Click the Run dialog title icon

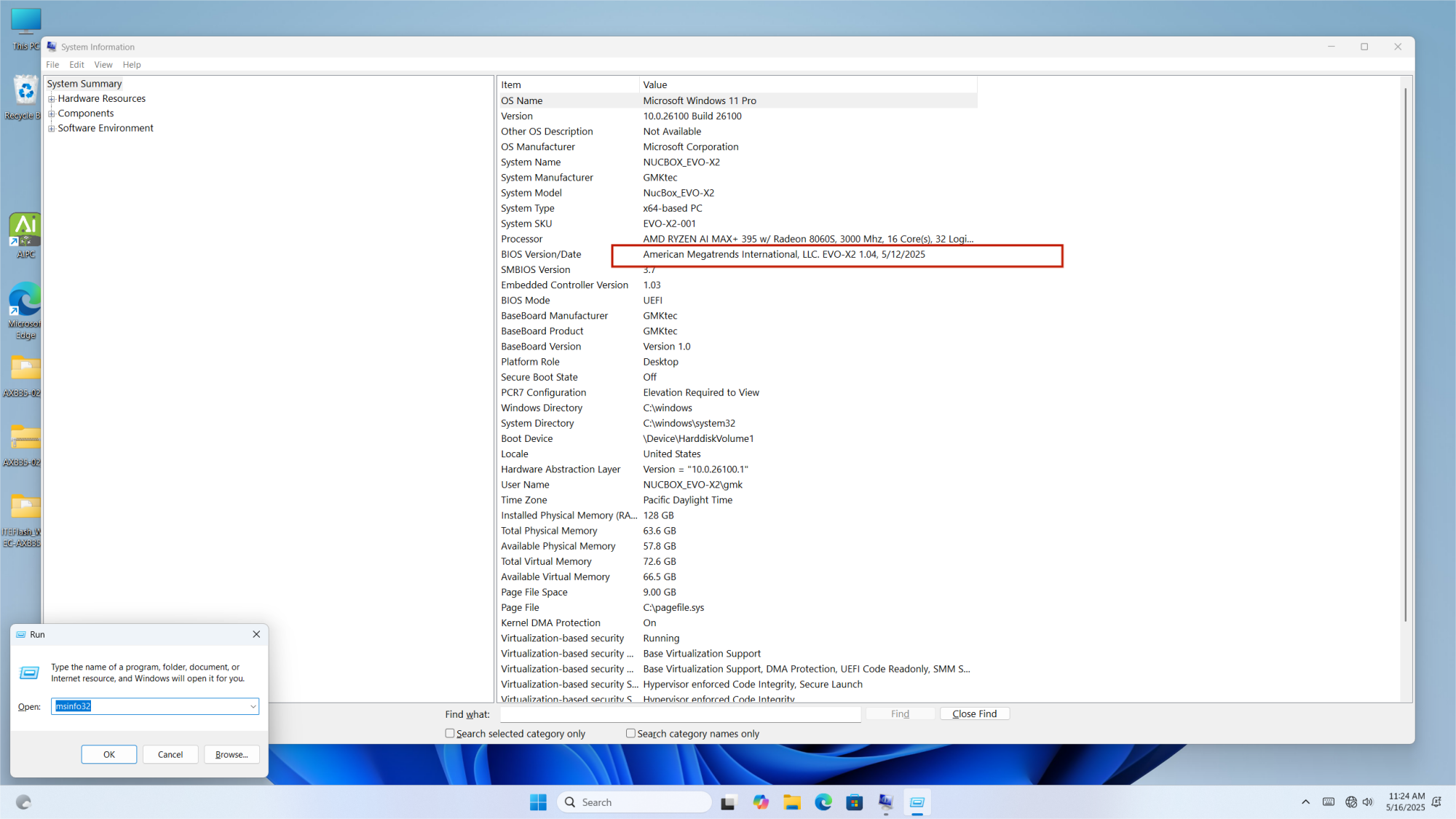coord(21,635)
